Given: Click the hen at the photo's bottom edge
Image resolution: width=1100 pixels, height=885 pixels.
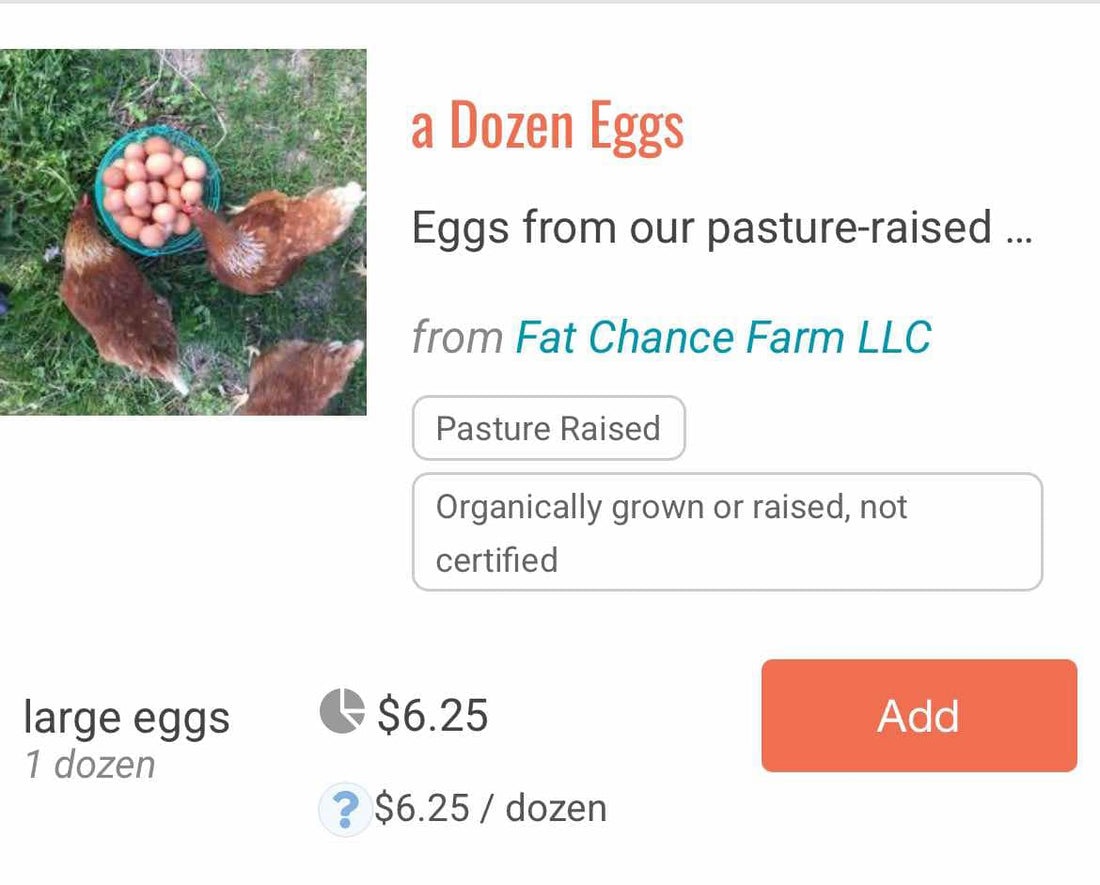Looking at the screenshot, I should coord(300,378).
